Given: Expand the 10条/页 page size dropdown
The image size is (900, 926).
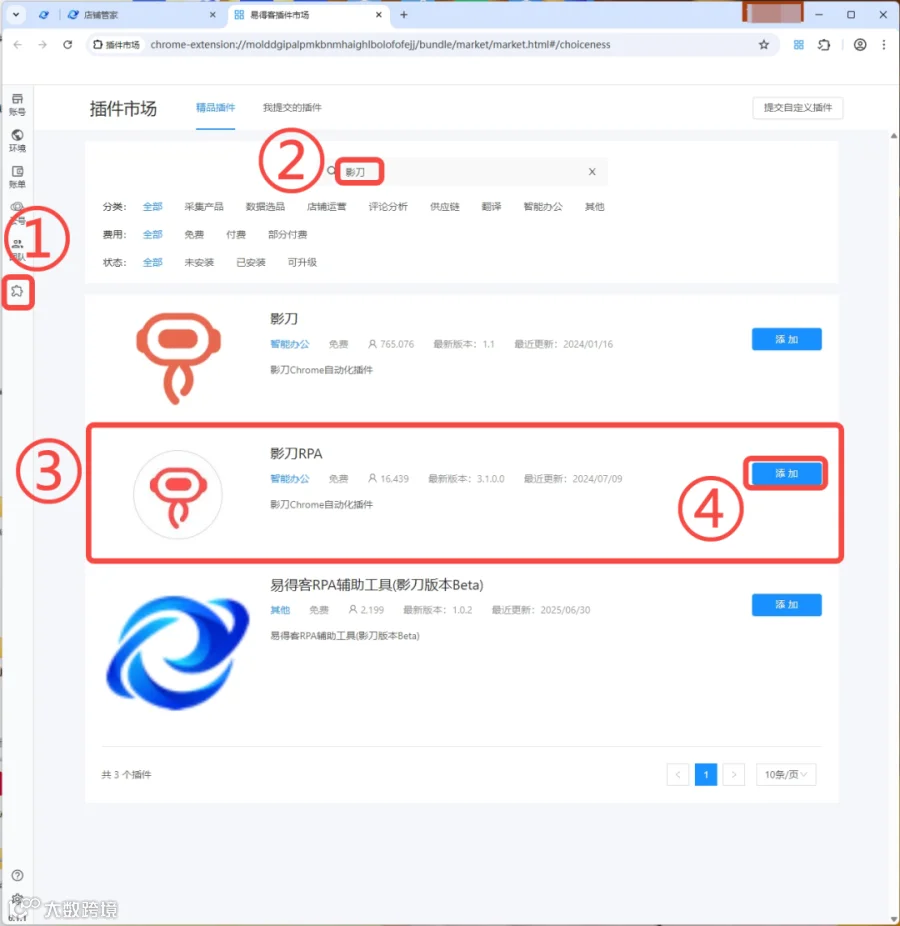Looking at the screenshot, I should pos(786,774).
